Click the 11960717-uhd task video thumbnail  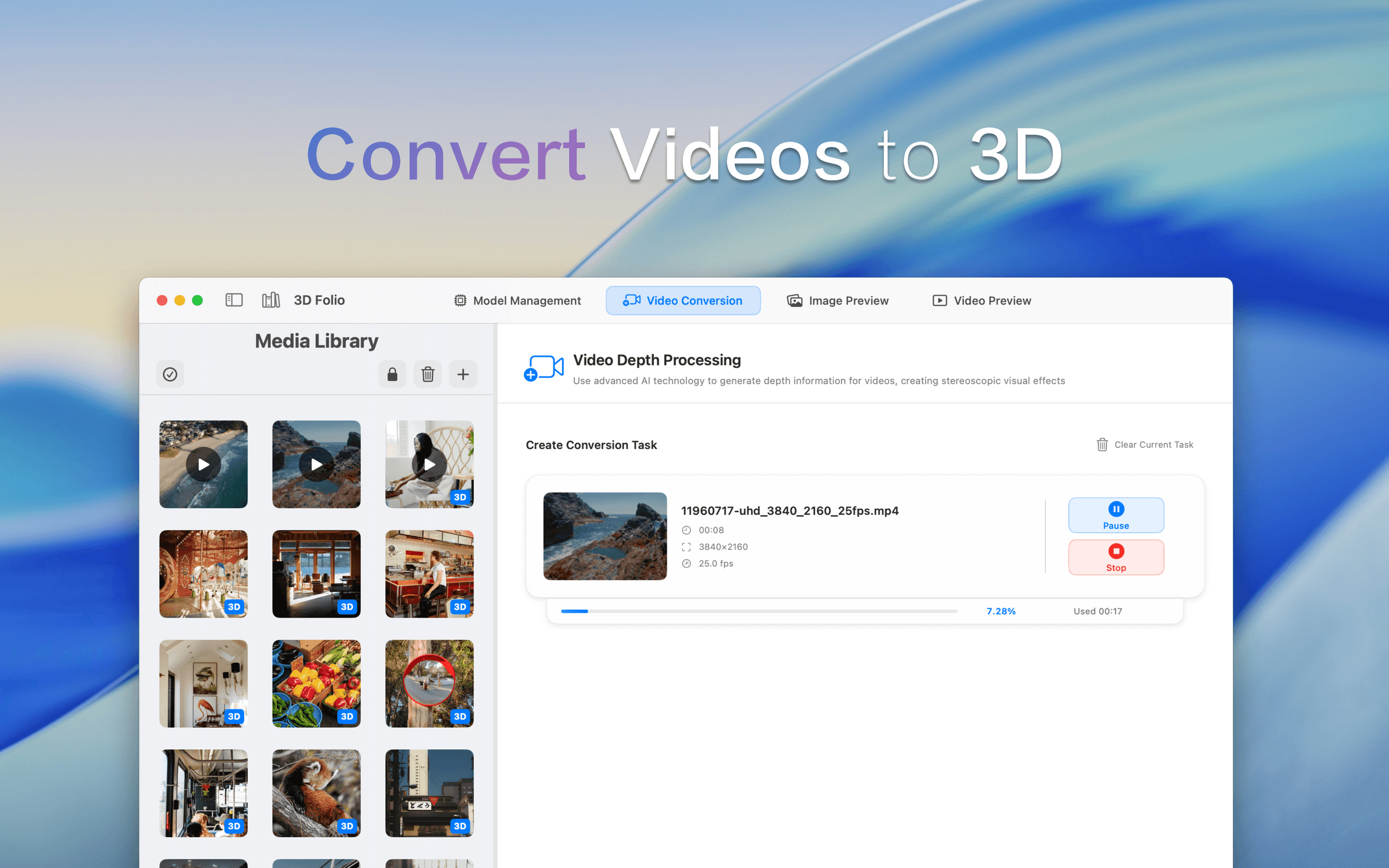click(605, 536)
